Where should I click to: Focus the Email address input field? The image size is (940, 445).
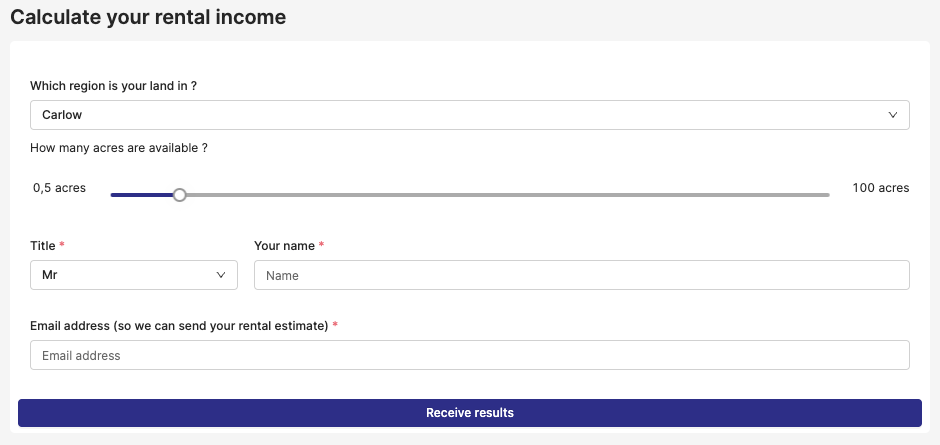(469, 355)
